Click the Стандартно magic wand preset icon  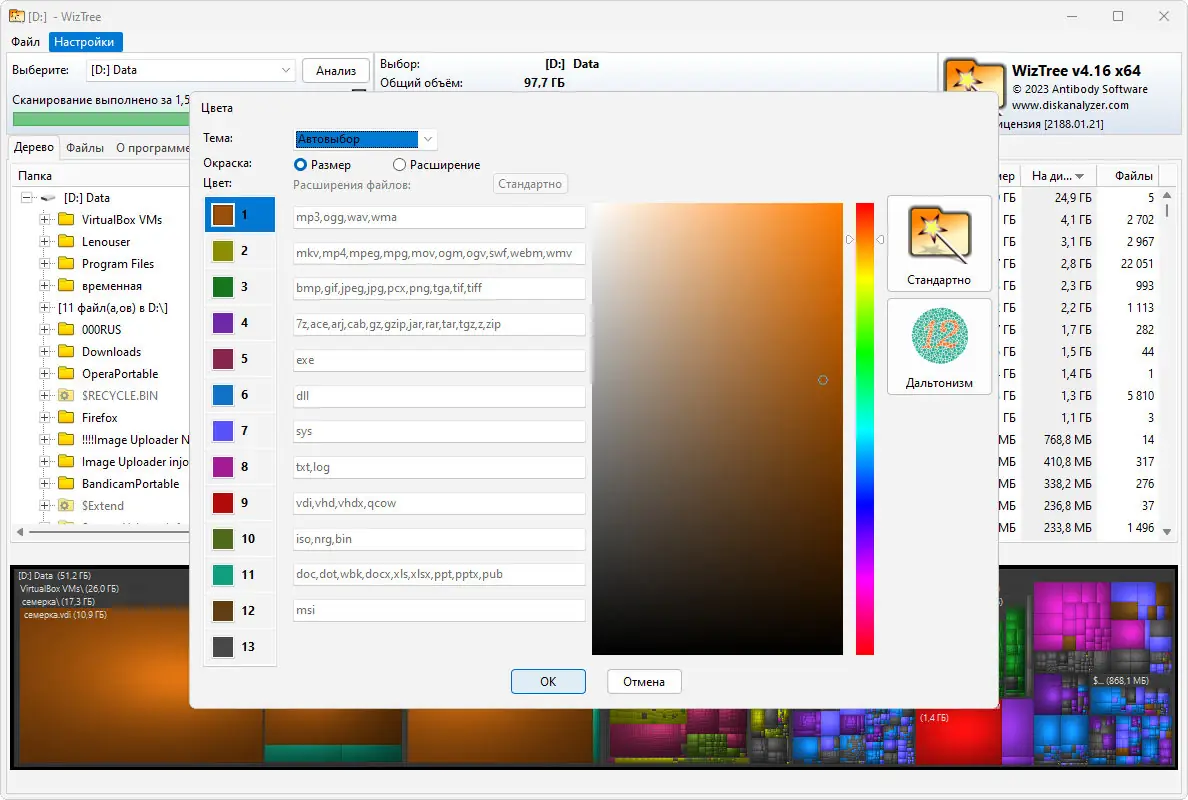pos(939,233)
